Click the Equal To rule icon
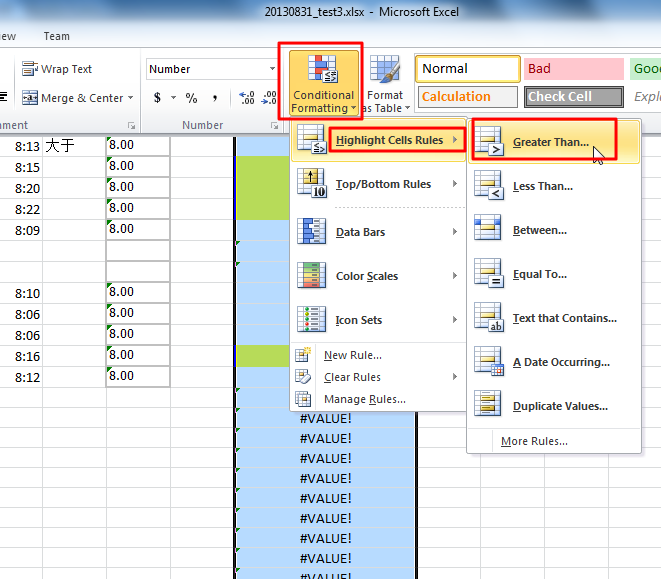Viewport: 661px width, 579px height. coord(489,273)
